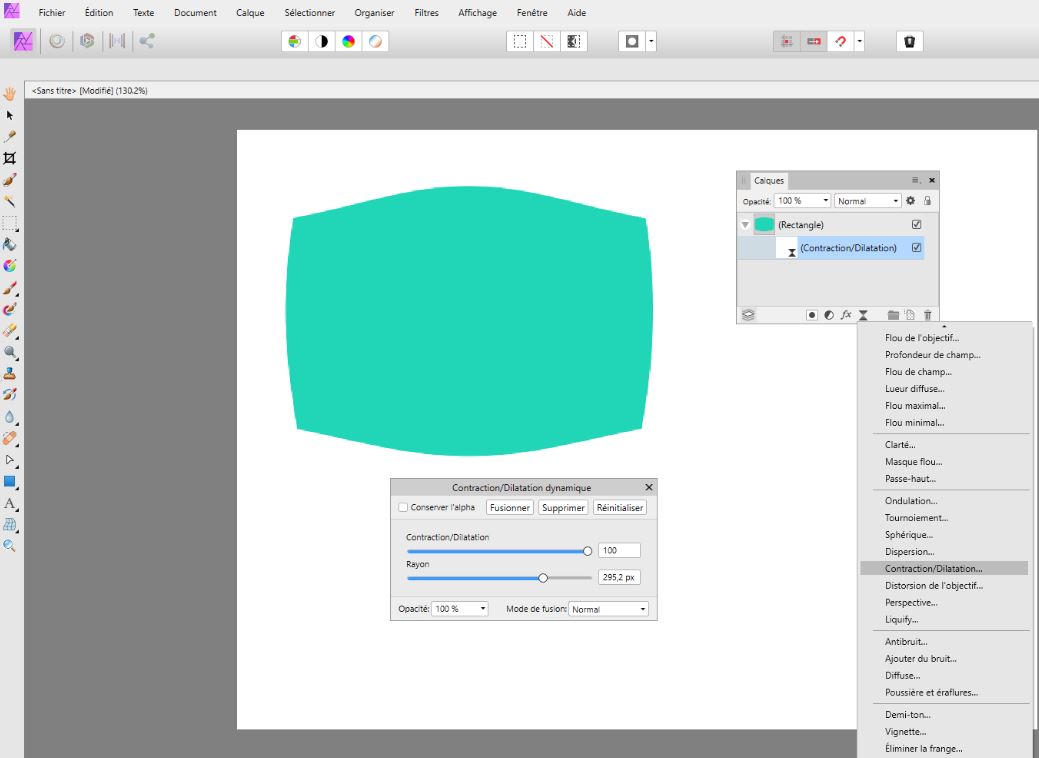Screen dimensions: 1039x758
Task: Select the Rectangular Marquee tool
Action: pyautogui.click(x=9, y=223)
